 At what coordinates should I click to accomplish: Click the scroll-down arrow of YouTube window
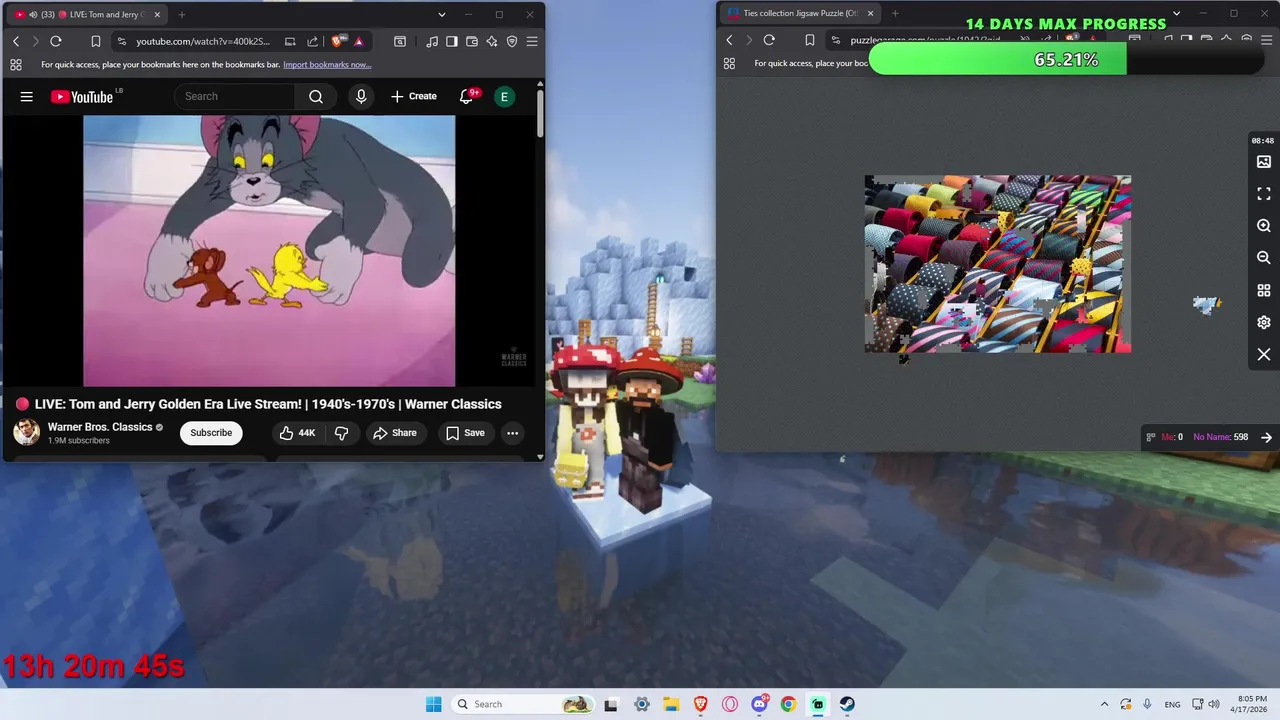[x=540, y=457]
